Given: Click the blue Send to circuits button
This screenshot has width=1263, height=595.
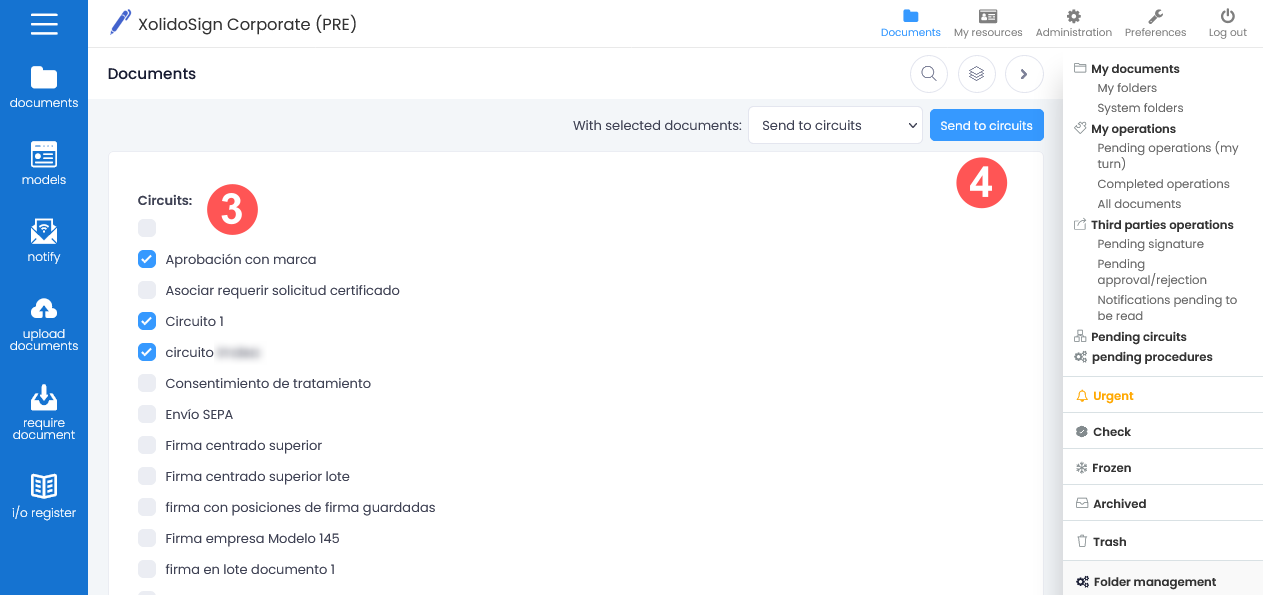Looking at the screenshot, I should (x=986, y=125).
